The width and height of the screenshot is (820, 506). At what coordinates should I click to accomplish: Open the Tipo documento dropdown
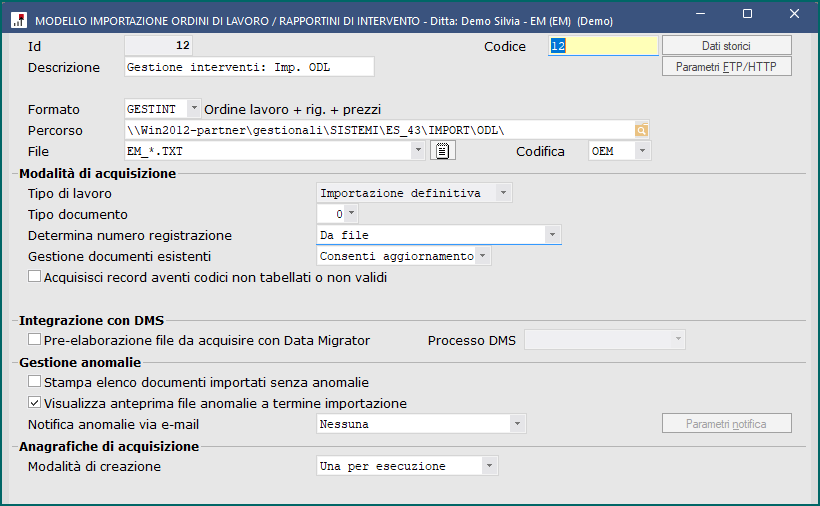coord(351,214)
